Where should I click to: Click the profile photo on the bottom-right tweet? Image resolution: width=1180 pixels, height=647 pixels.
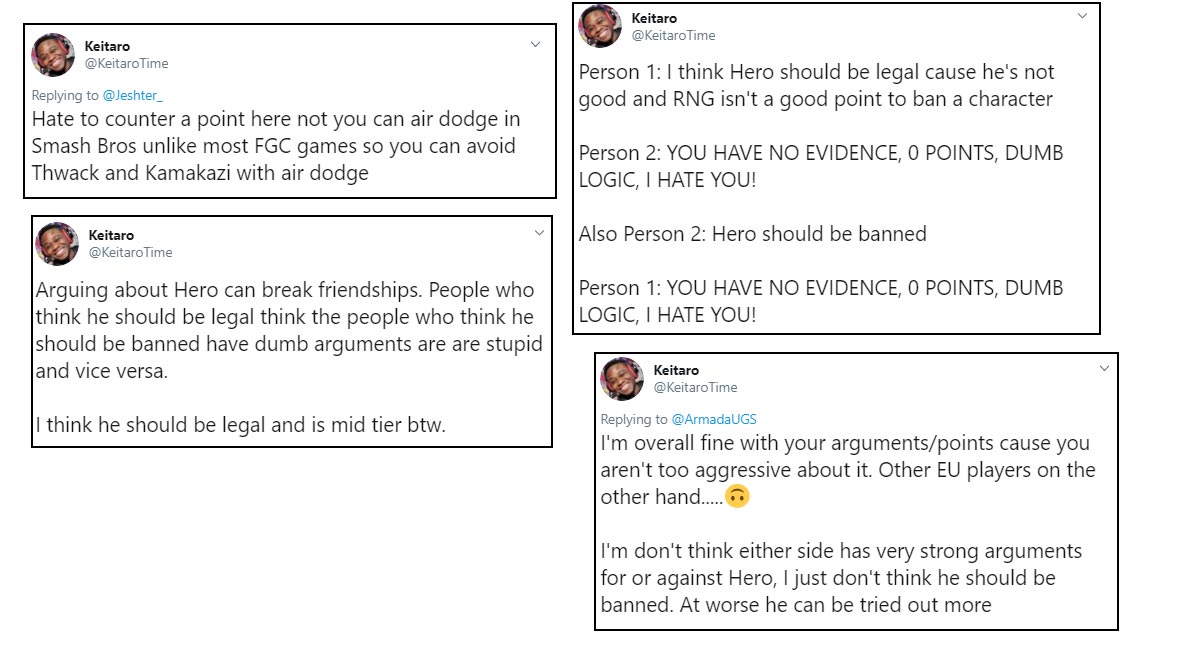[622, 379]
